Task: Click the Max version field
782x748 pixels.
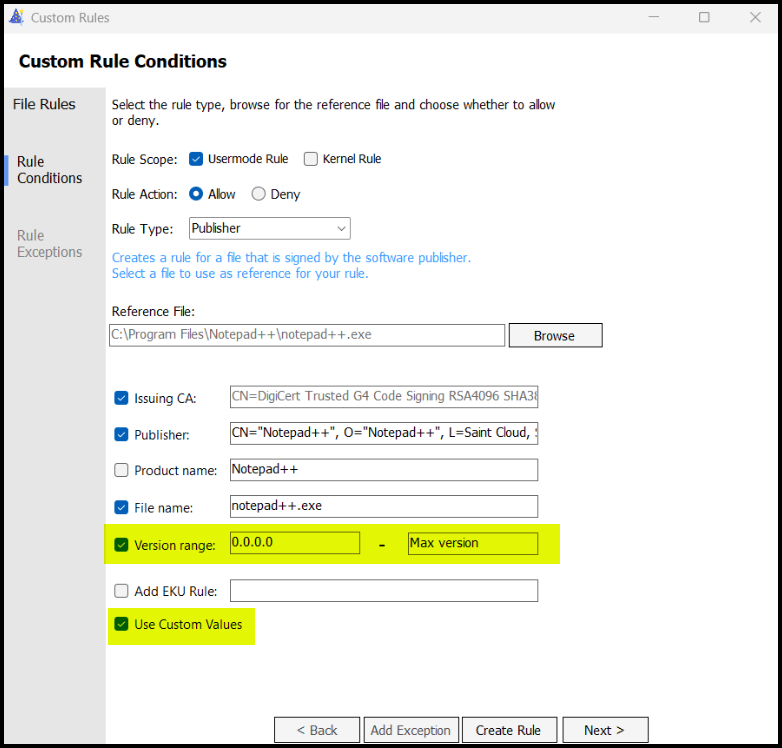Action: 473,544
